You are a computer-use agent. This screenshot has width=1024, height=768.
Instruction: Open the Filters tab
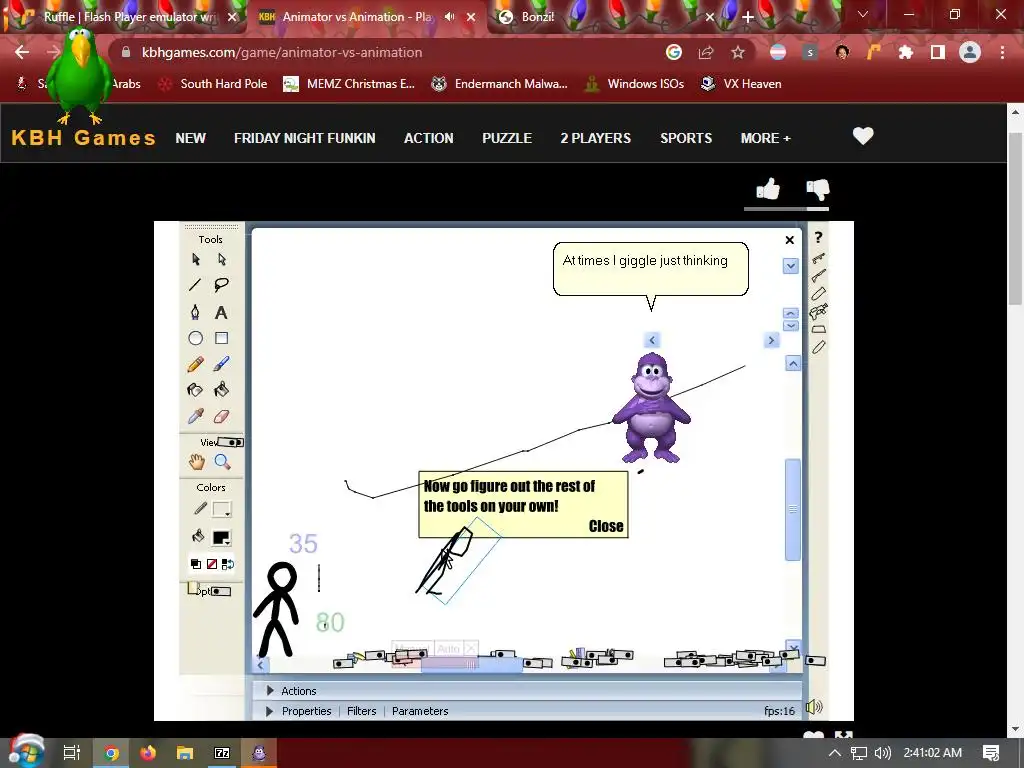click(362, 711)
